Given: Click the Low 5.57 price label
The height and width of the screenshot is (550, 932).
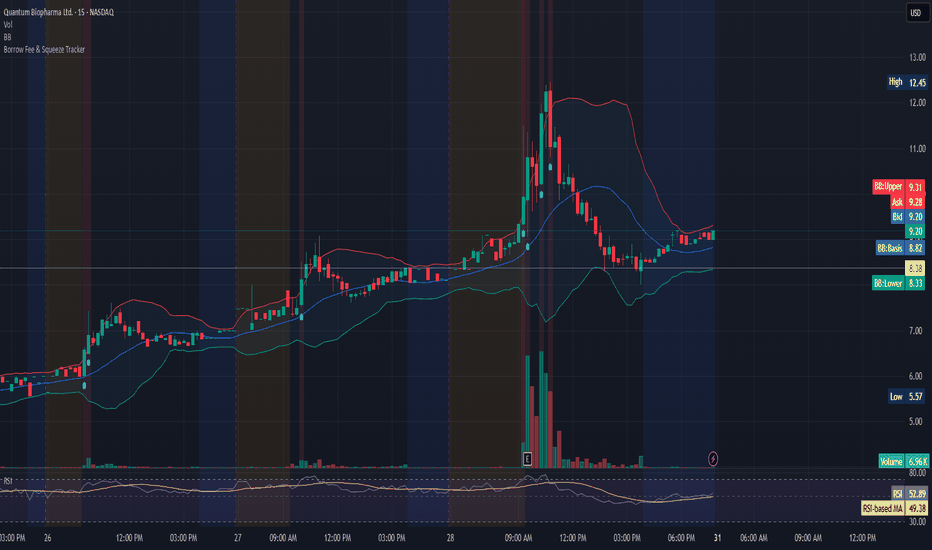Looking at the screenshot, I should [907, 397].
